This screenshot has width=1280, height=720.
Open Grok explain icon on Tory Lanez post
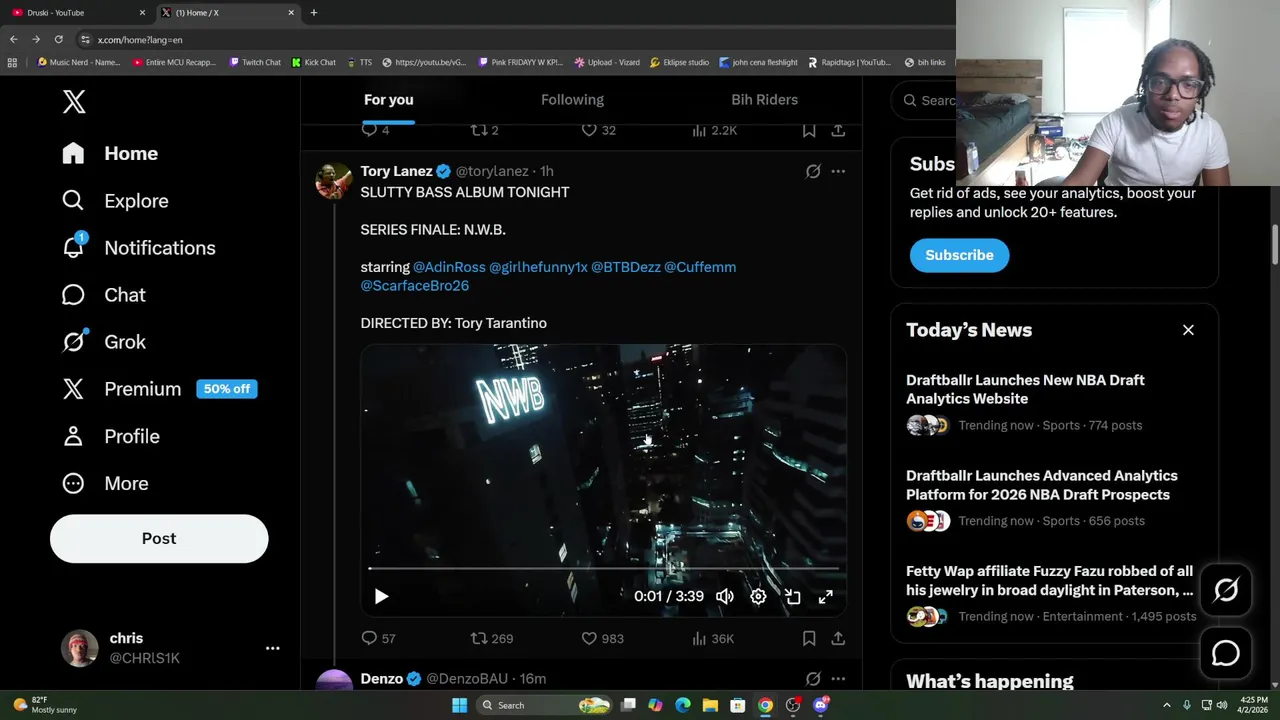click(x=813, y=171)
